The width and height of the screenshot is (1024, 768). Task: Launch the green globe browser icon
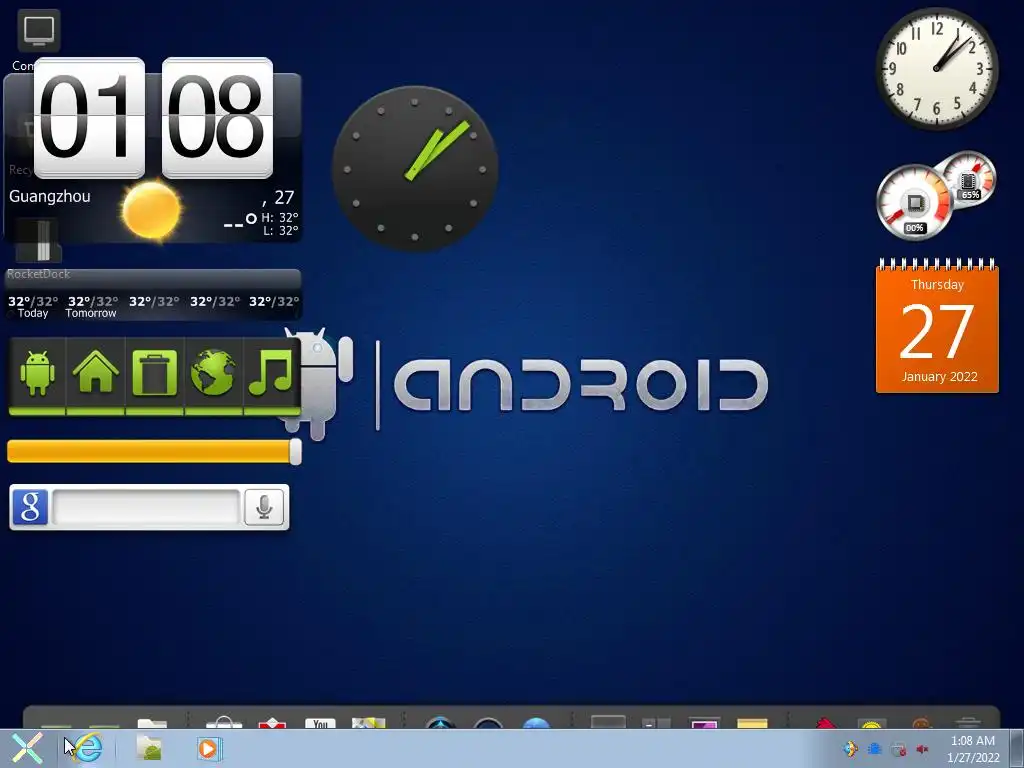coord(213,373)
